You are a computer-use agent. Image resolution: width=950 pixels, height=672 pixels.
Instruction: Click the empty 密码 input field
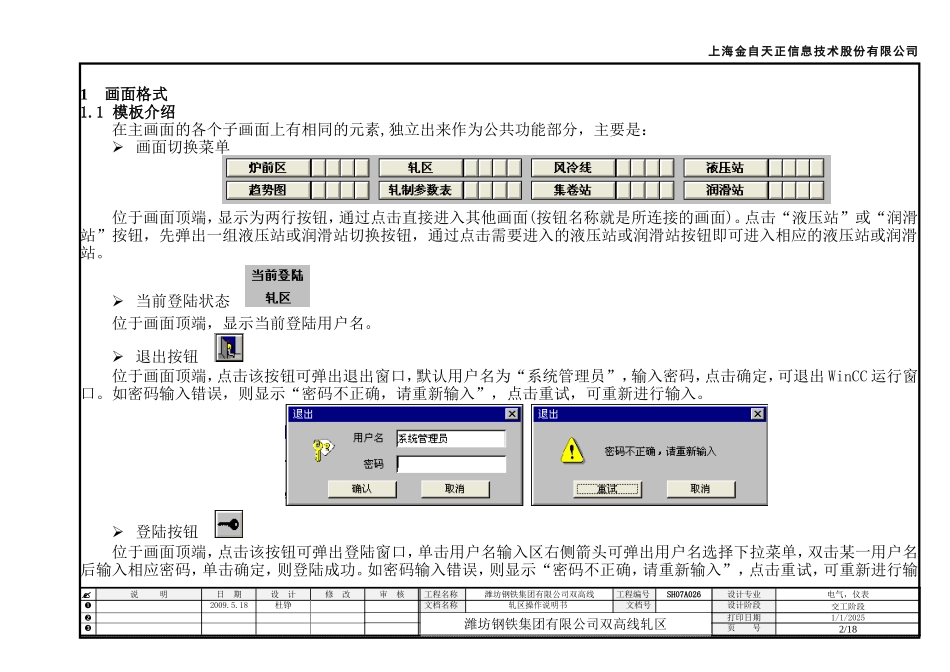(x=451, y=464)
